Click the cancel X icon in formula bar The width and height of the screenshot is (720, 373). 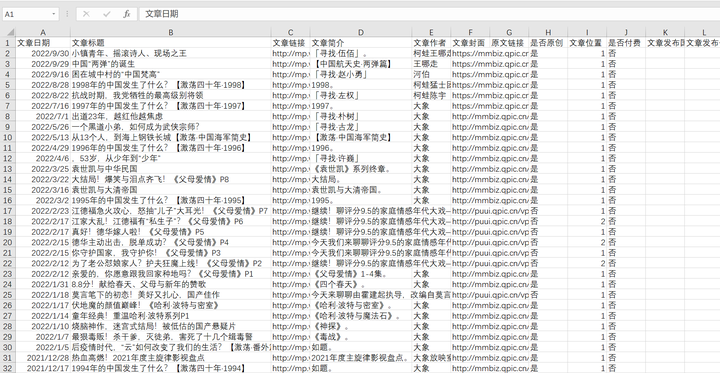pyautogui.click(x=86, y=14)
